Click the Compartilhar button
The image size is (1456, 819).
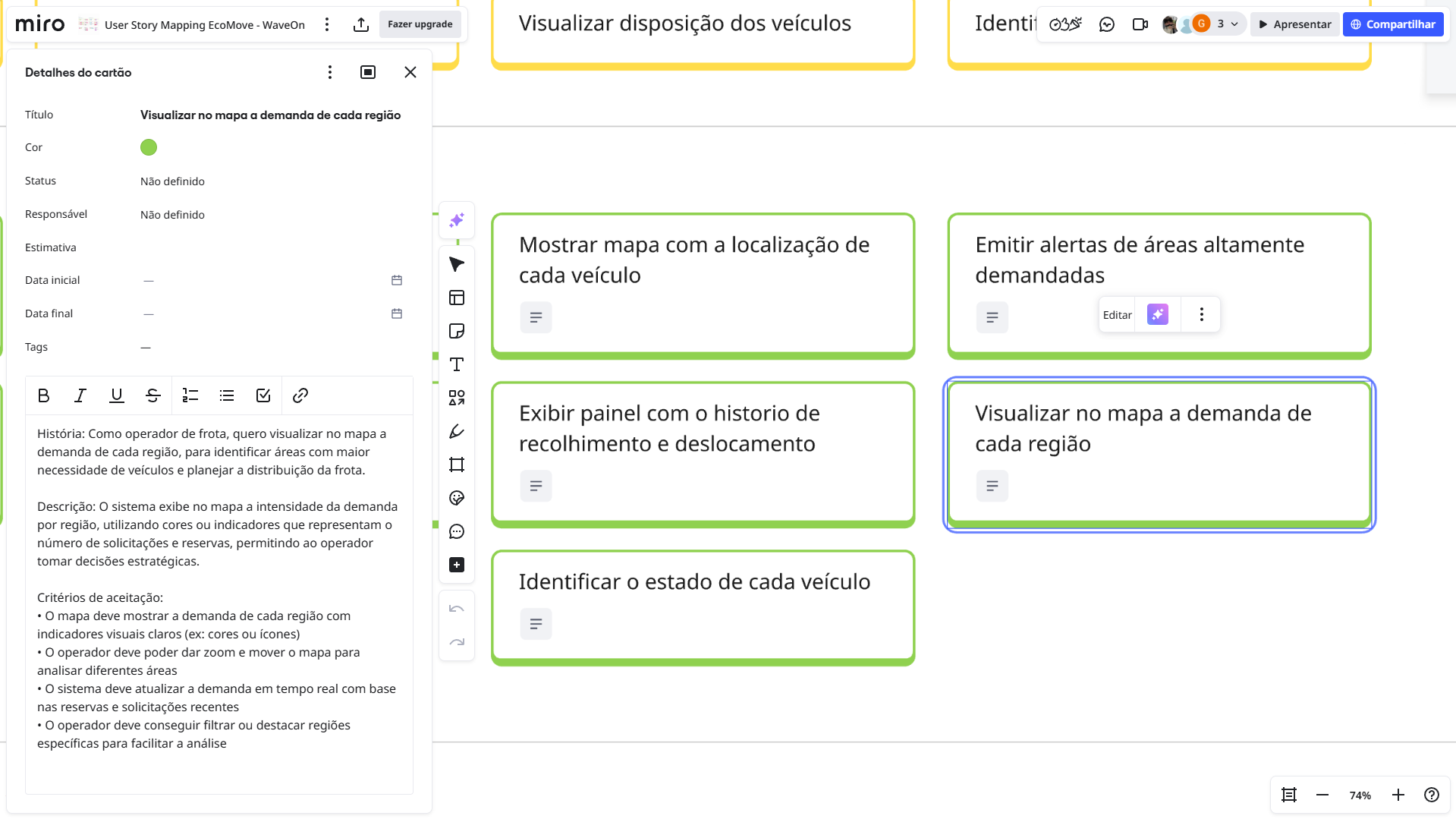1393,24
